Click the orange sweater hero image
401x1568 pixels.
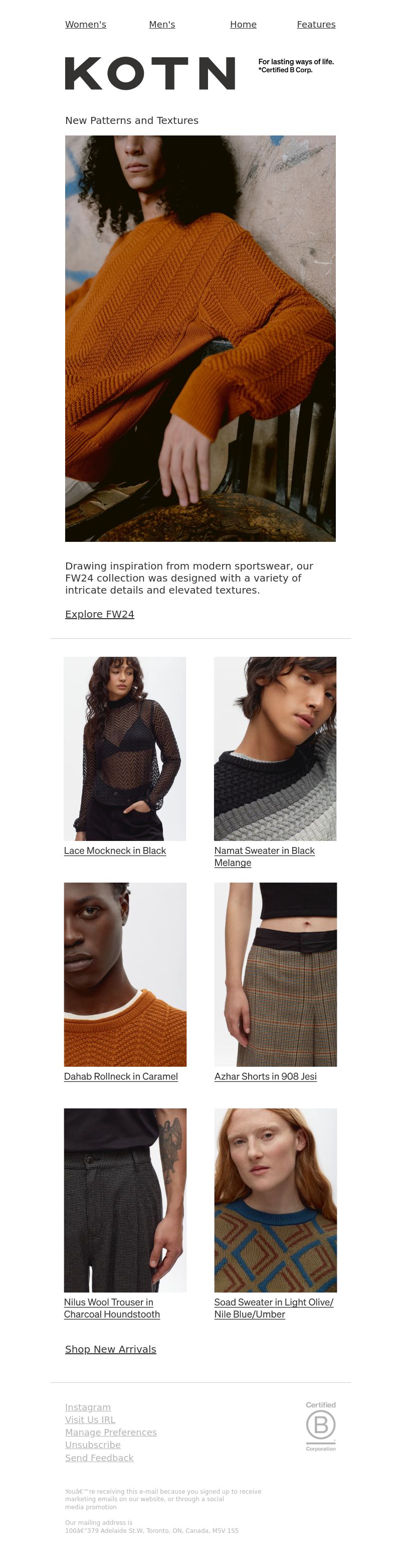[x=200, y=338]
